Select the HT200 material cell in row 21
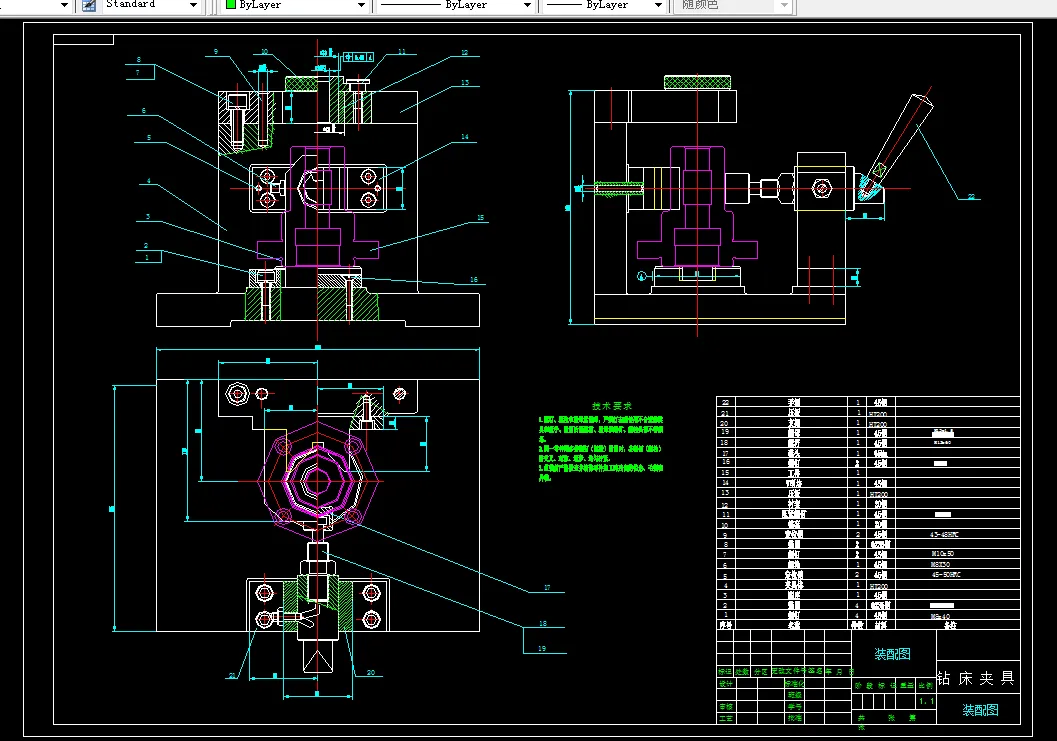1057x741 pixels. 878,413
